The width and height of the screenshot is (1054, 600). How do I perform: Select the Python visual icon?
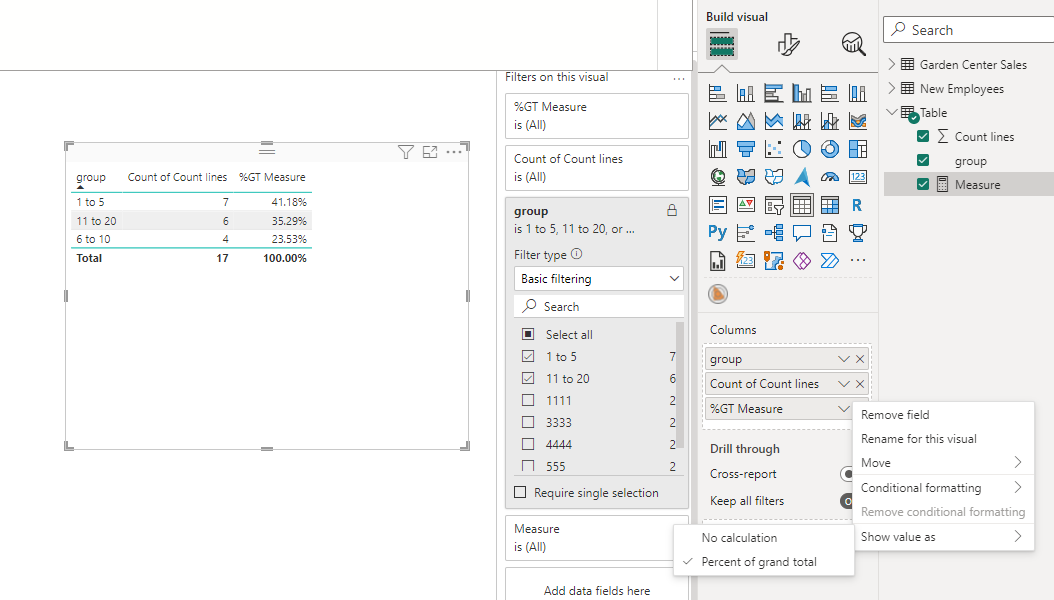(717, 232)
